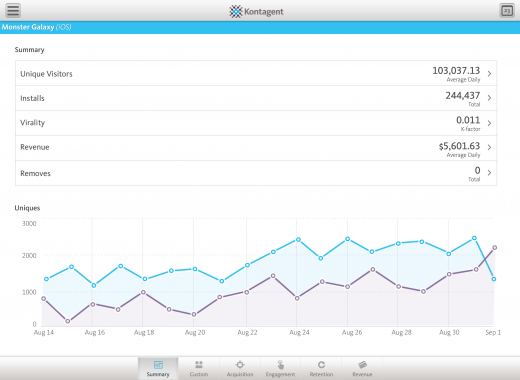
Task: Open the calendar date picker icon
Action: [507, 11]
